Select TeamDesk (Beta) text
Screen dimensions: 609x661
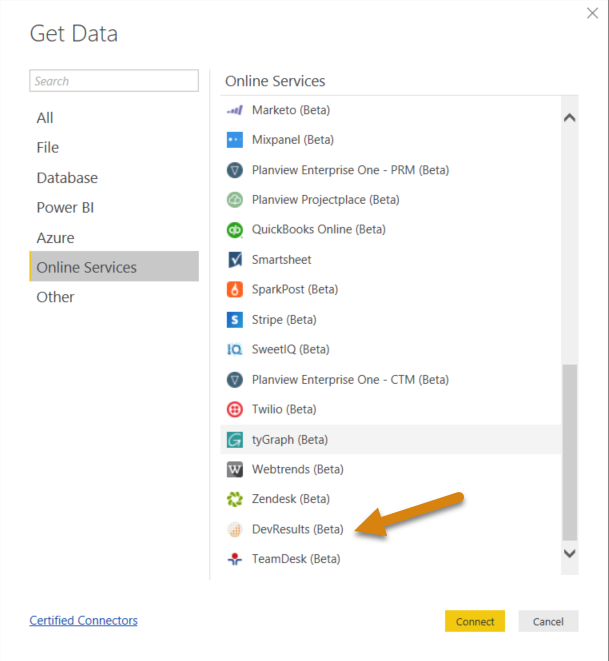(x=296, y=559)
